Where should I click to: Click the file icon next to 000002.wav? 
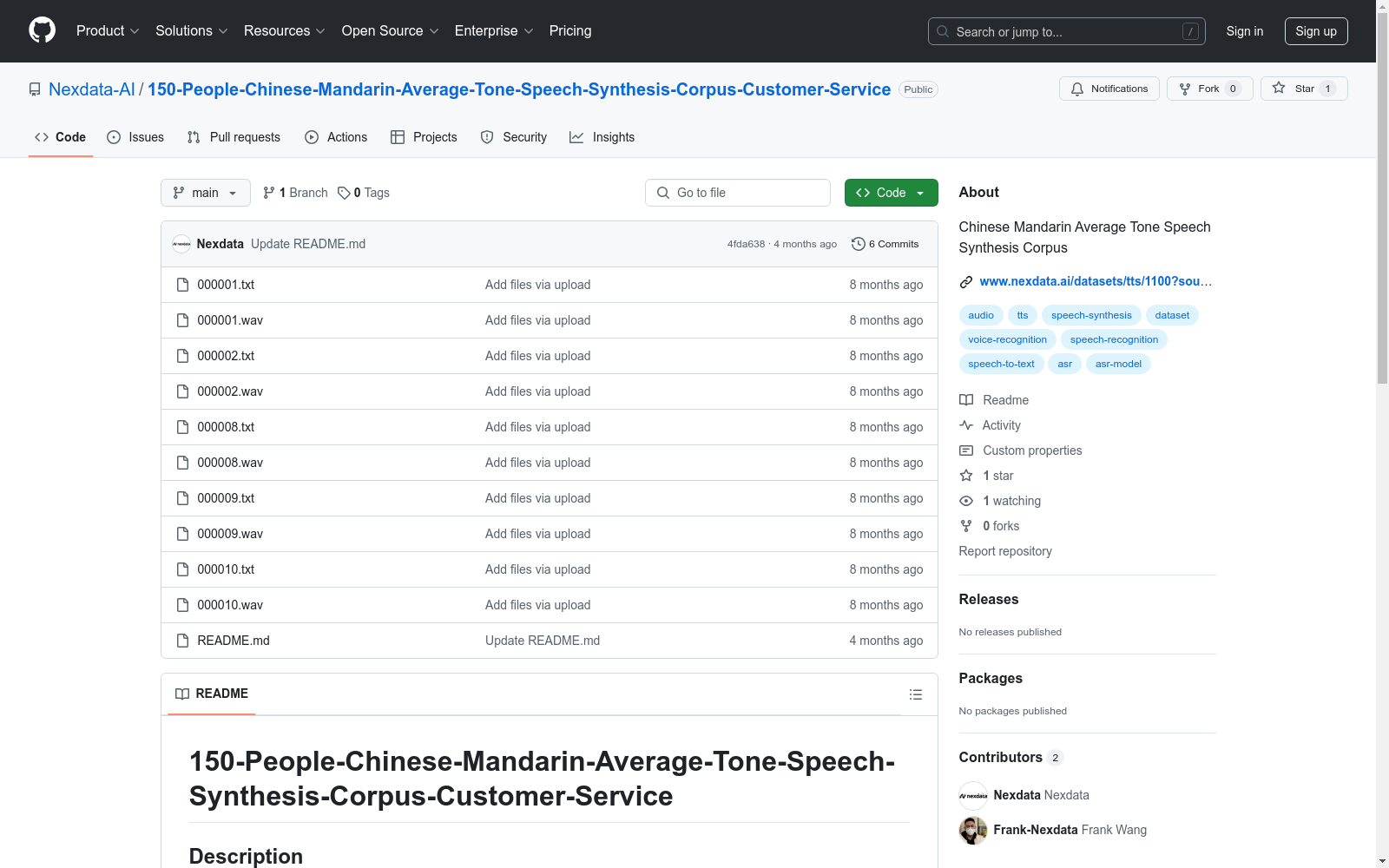tap(182, 391)
